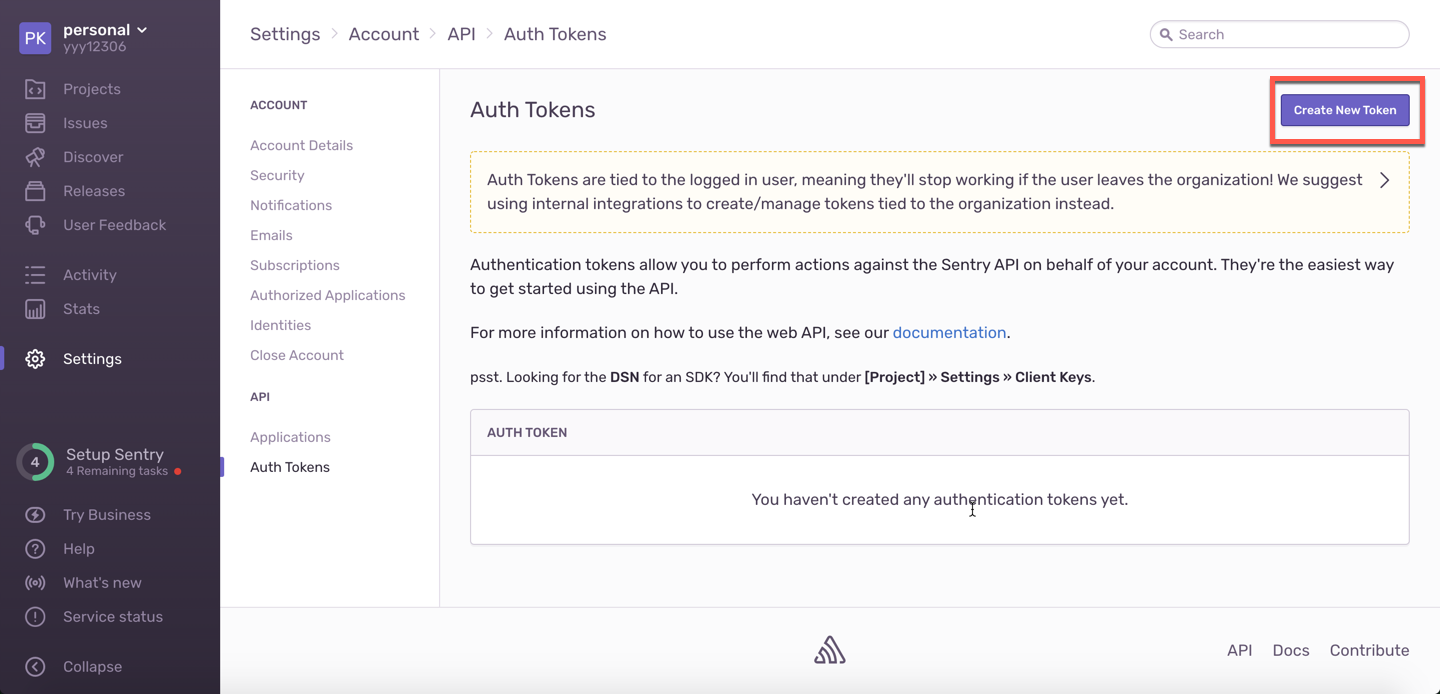Open Issues via its sidebar icon
Viewport: 1440px width, 694px height.
coord(35,123)
